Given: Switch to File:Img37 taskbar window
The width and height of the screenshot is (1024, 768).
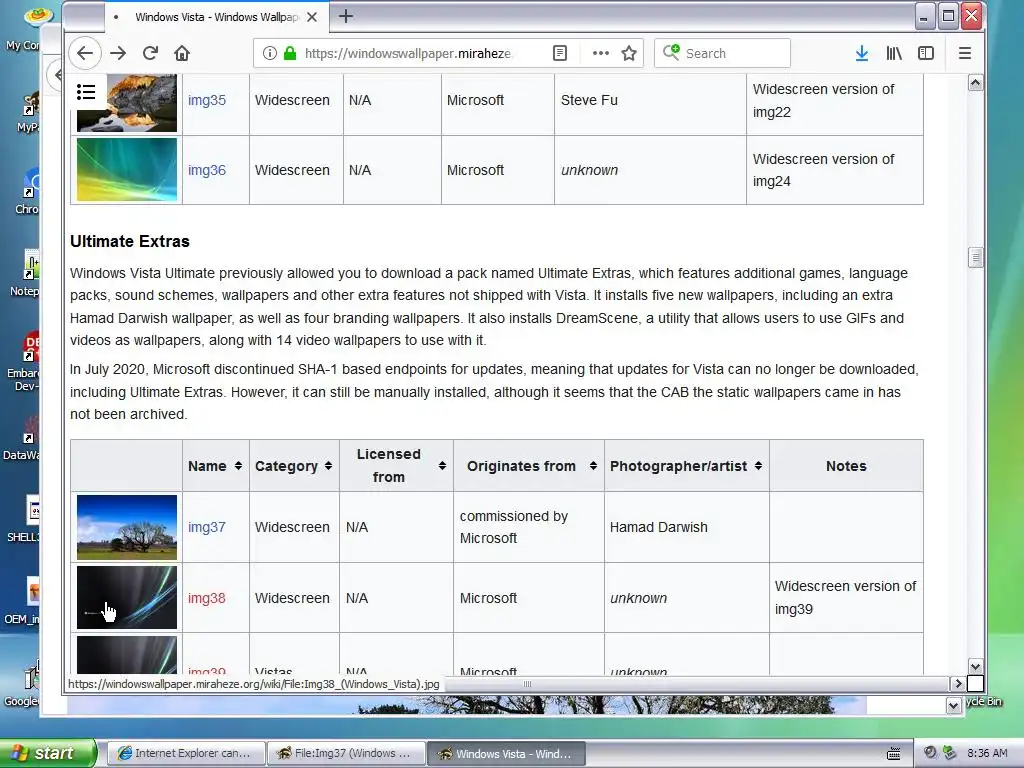Looking at the screenshot, I should [x=346, y=753].
